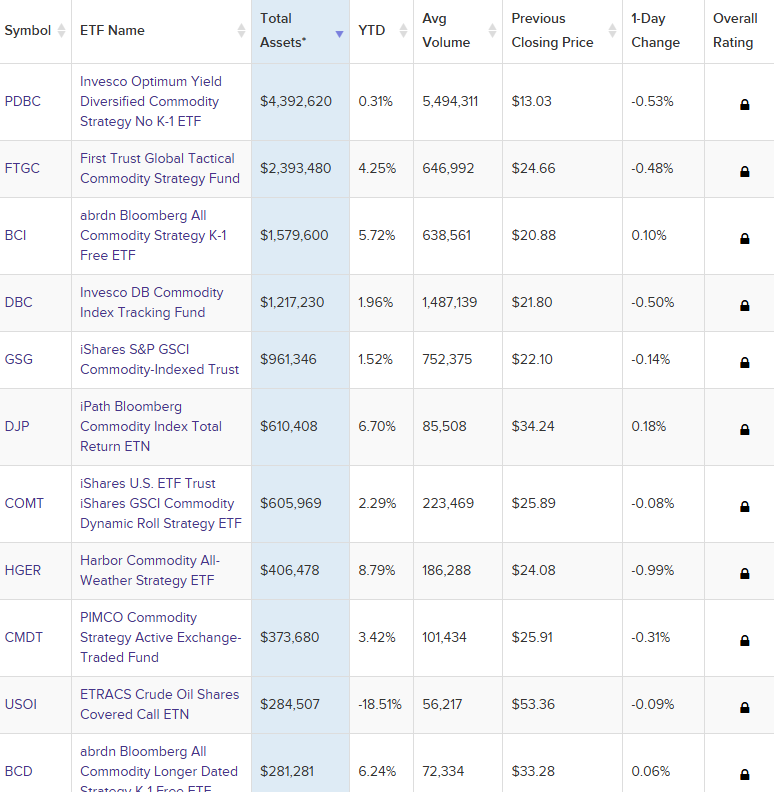Image resolution: width=774 pixels, height=792 pixels.
Task: Click the Overall Rating column header
Action: (739, 31)
